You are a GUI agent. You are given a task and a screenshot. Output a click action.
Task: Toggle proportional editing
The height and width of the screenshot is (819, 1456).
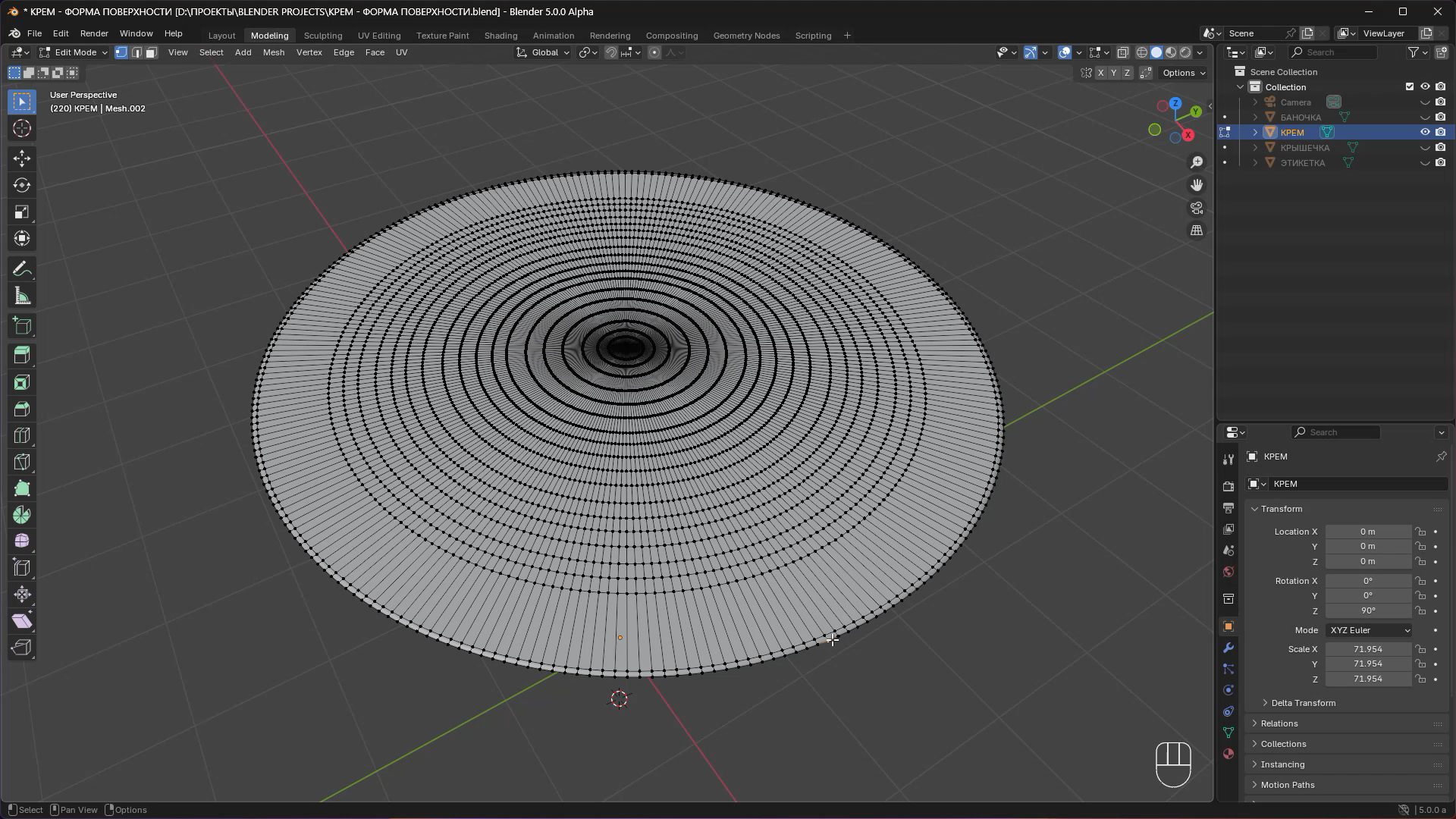tap(654, 52)
